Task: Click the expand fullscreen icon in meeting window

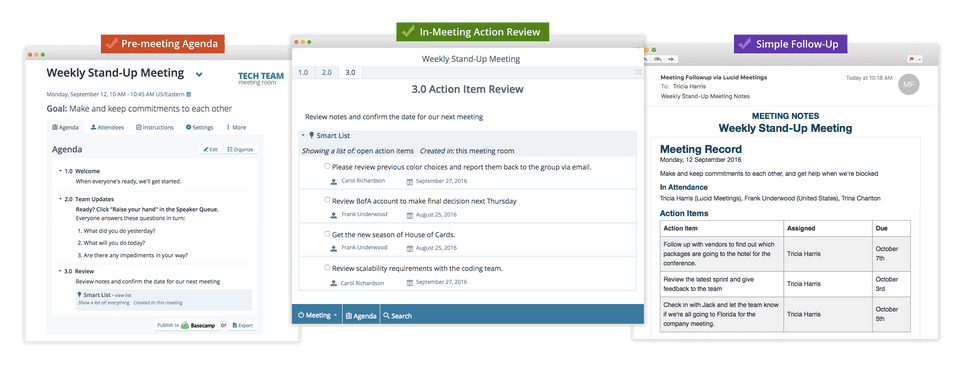Action: point(639,72)
